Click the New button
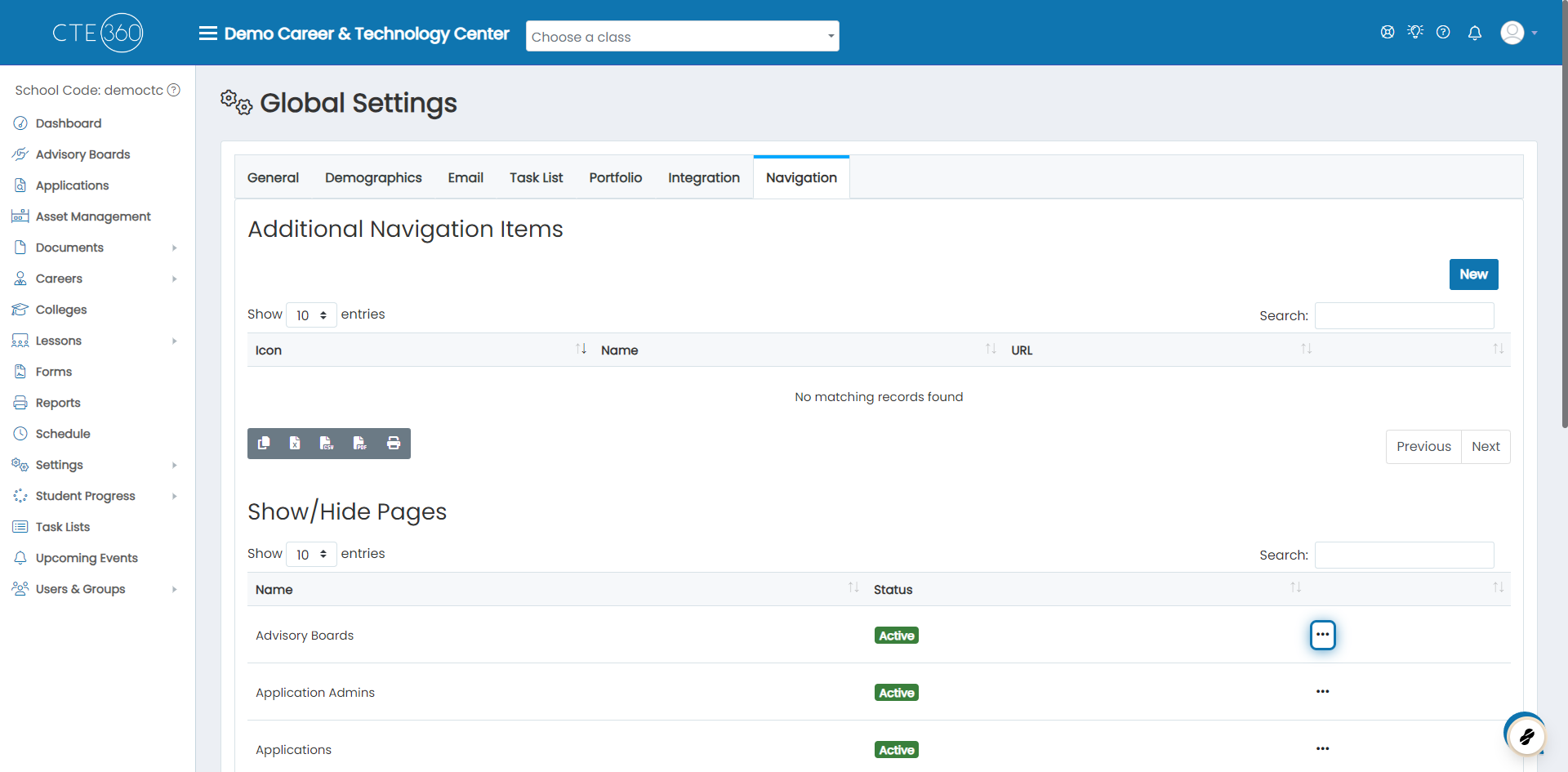This screenshot has width=1568, height=772. point(1474,274)
